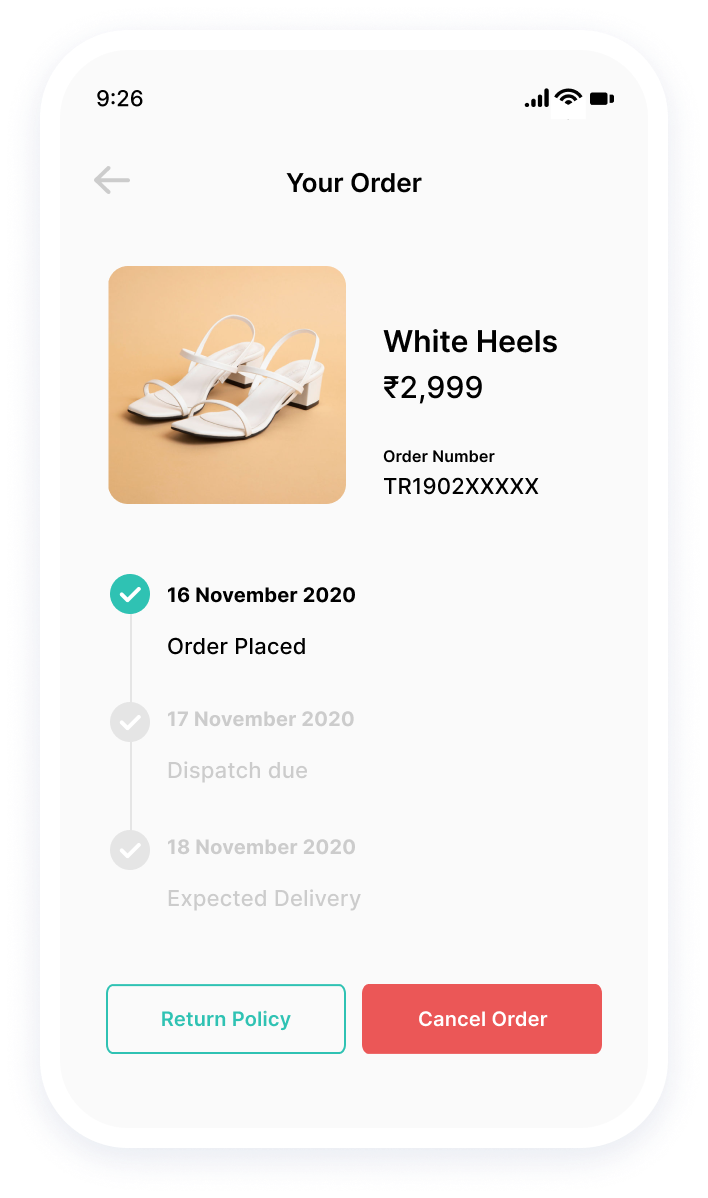
Task: Click the red Cancel Order button
Action: [482, 1018]
